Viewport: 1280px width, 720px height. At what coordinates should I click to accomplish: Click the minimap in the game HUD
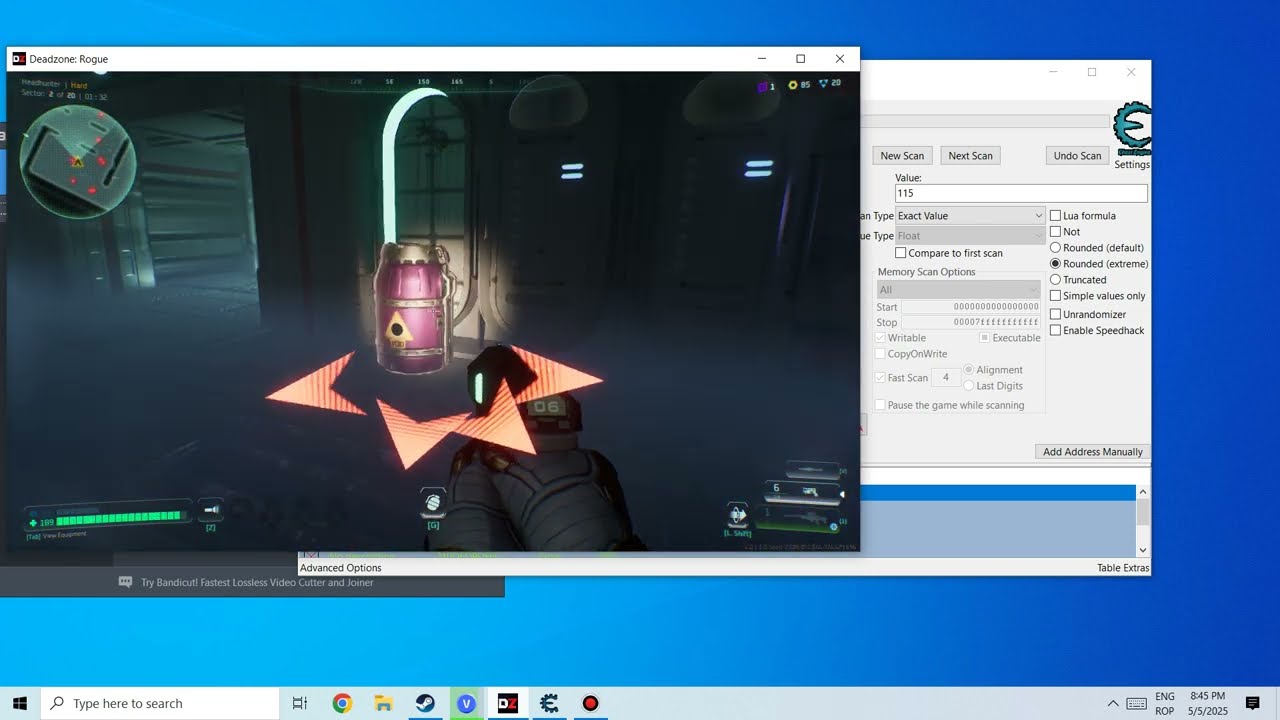coord(78,160)
